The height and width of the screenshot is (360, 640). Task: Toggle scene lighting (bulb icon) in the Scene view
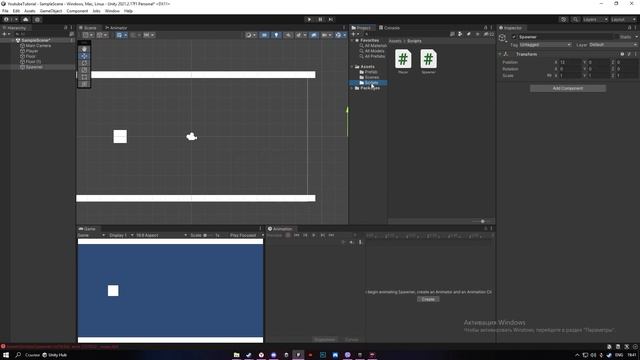276,35
